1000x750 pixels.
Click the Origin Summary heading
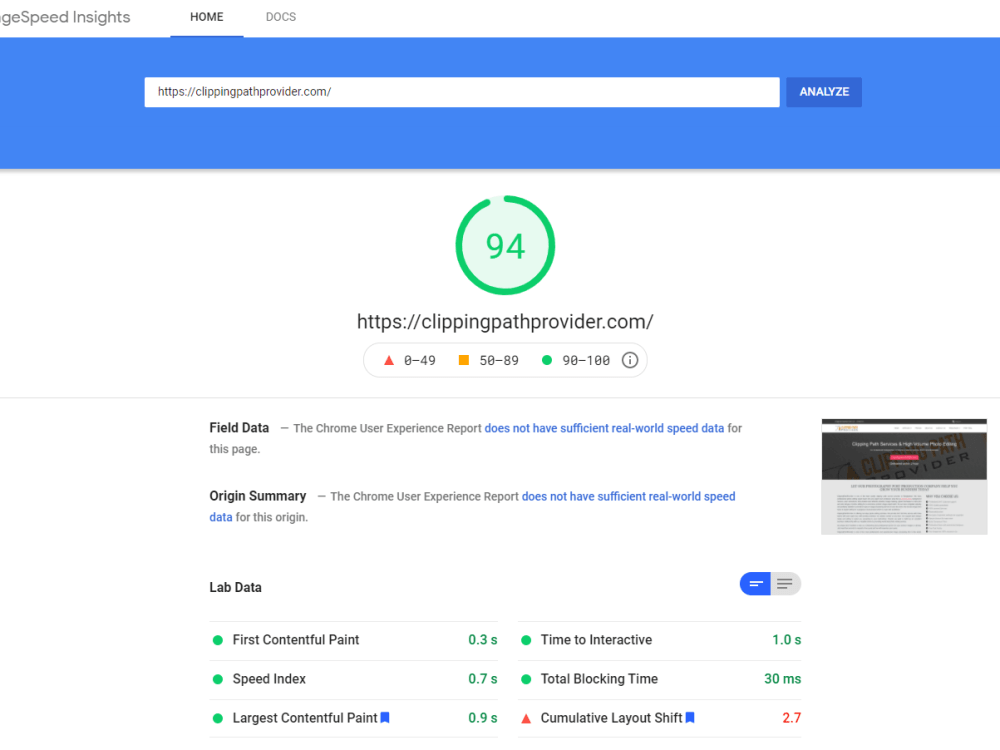258,496
